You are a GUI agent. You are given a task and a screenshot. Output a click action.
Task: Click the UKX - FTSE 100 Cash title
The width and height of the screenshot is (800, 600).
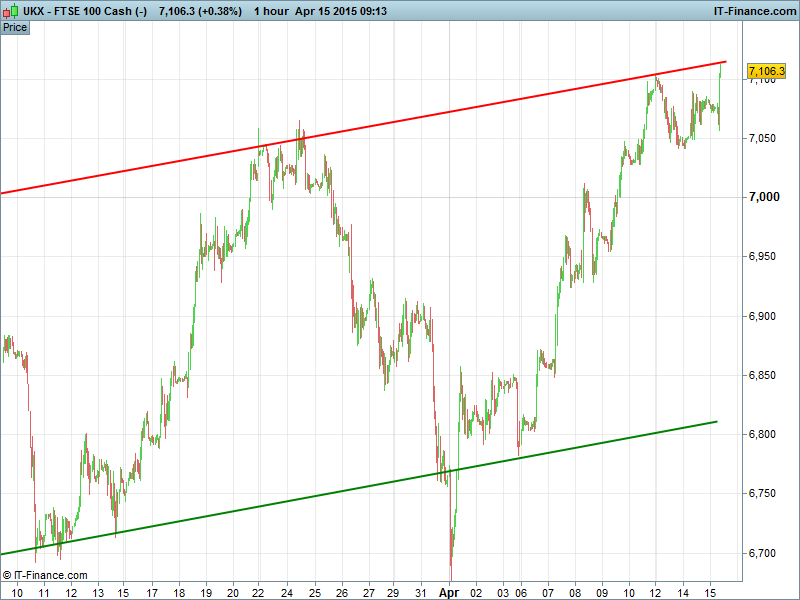click(x=84, y=10)
